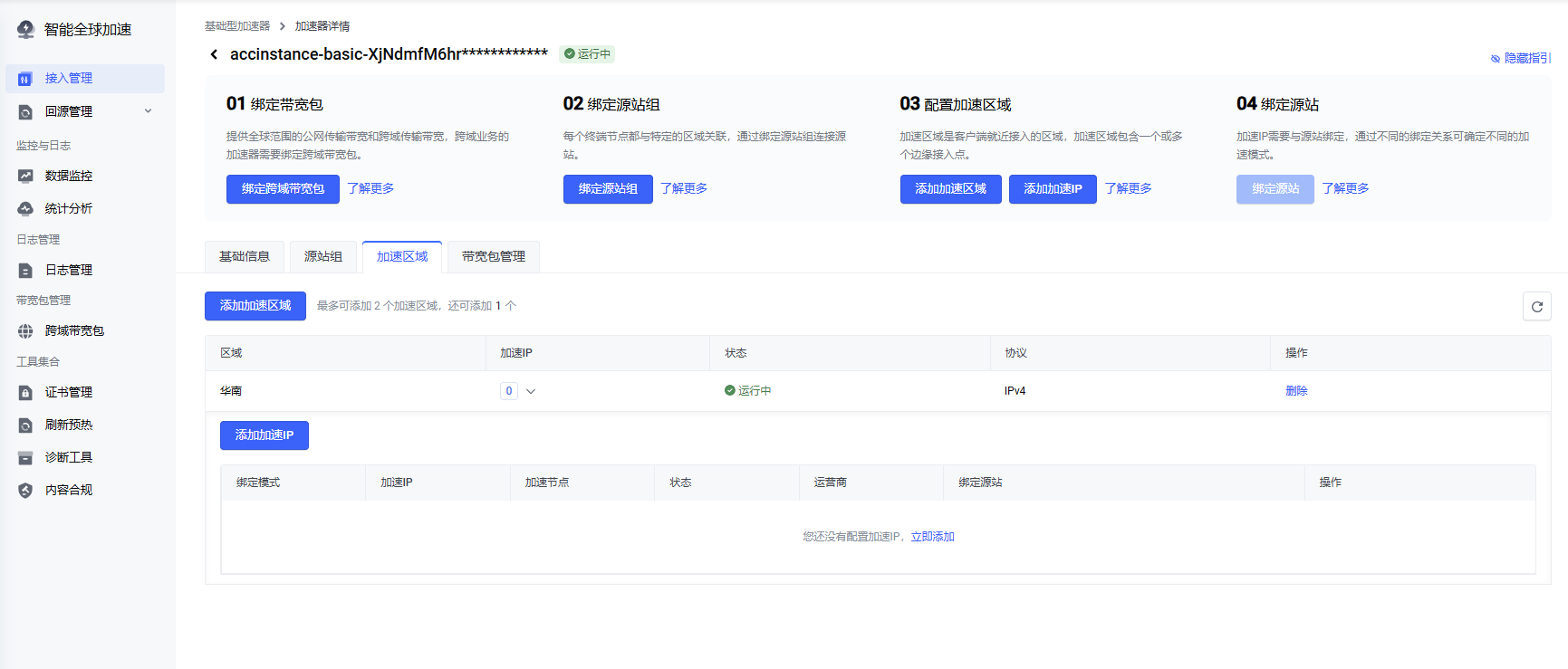Click the refresh icon button

tap(1536, 307)
